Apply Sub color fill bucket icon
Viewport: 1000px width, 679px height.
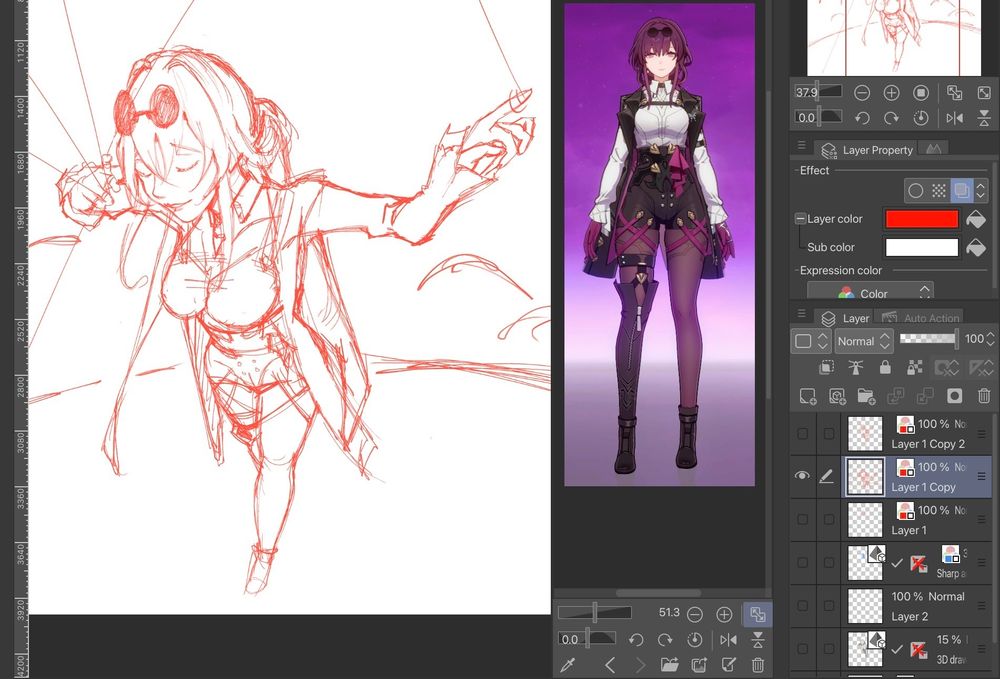coord(976,247)
